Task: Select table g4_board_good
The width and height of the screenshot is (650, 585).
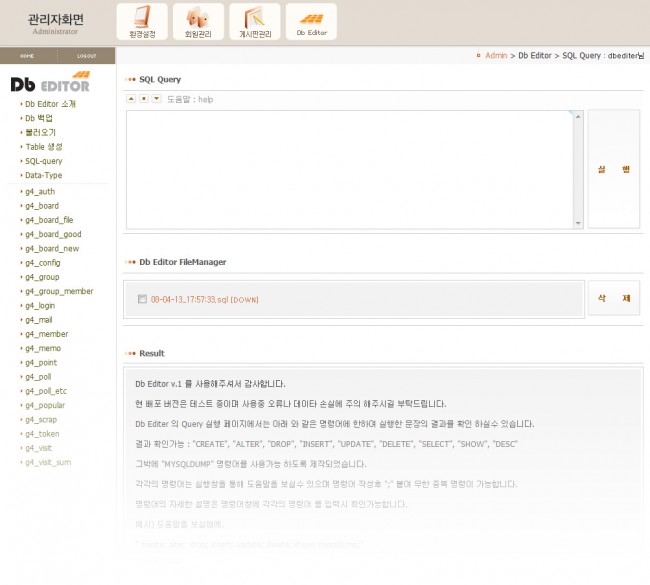Action: coord(53,234)
